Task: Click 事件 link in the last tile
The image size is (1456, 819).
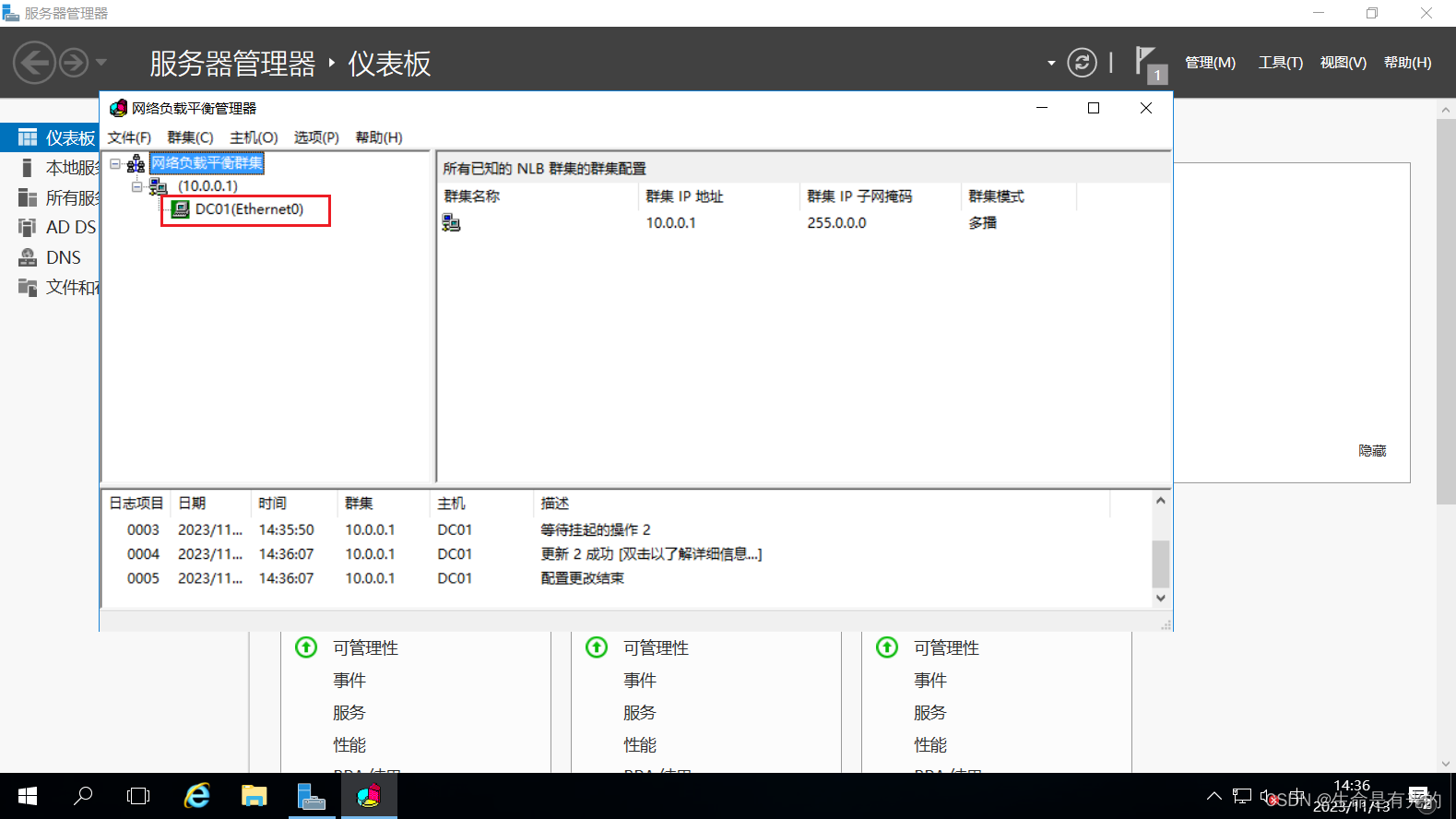Action: pos(930,680)
